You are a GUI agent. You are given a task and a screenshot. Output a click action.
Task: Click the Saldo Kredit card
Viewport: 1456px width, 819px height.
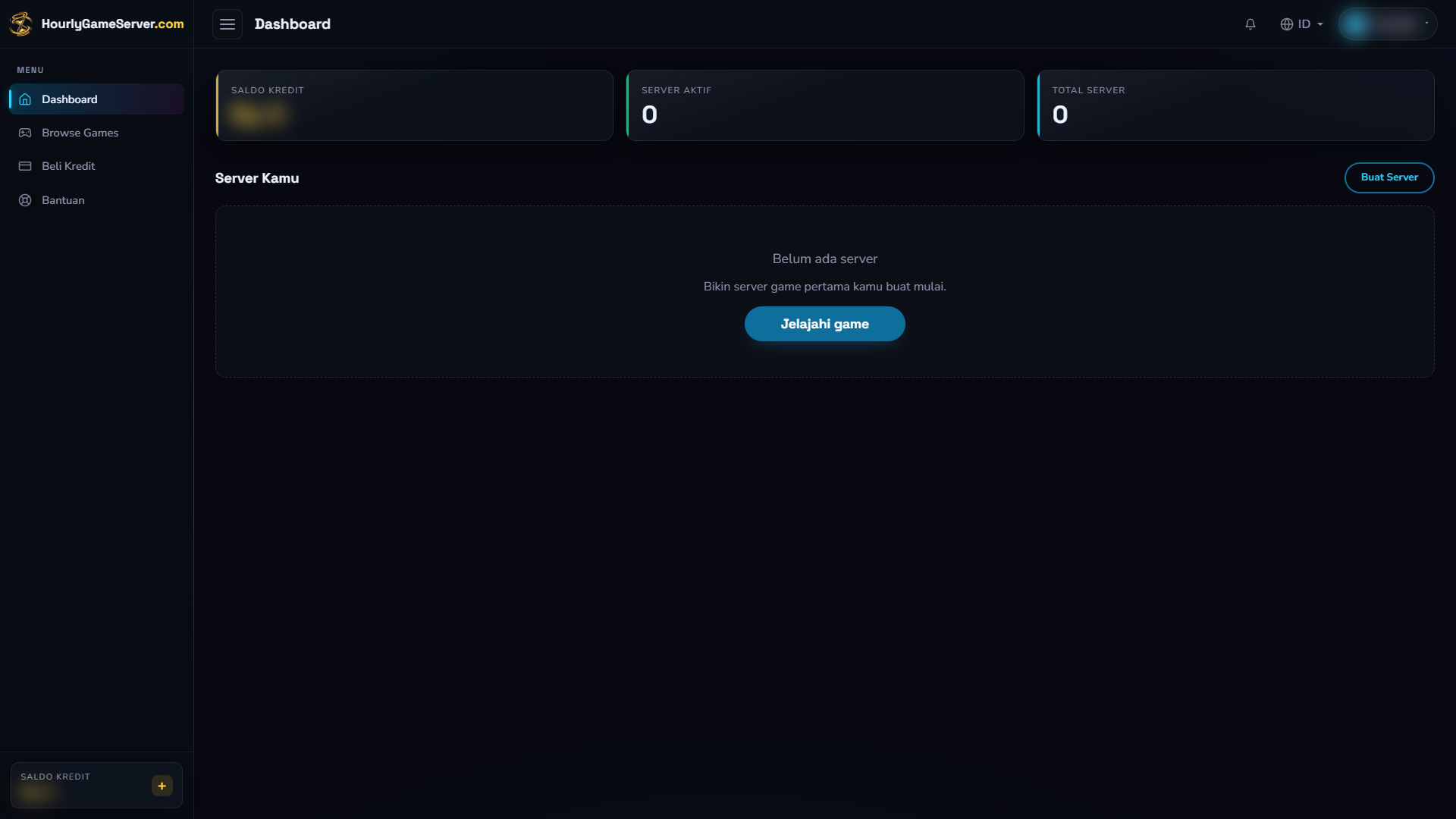414,105
